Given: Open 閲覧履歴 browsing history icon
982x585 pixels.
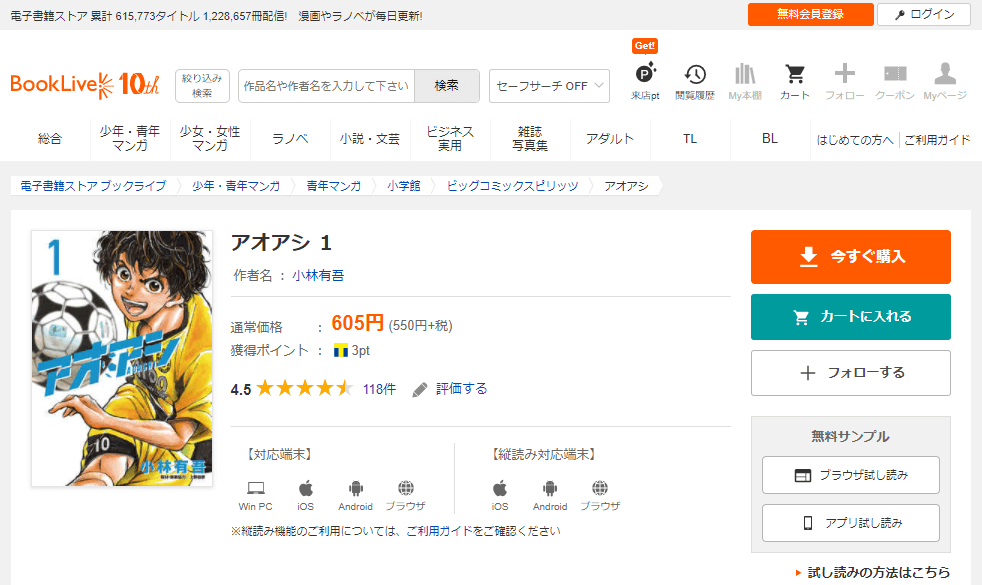Looking at the screenshot, I should pos(694,81).
